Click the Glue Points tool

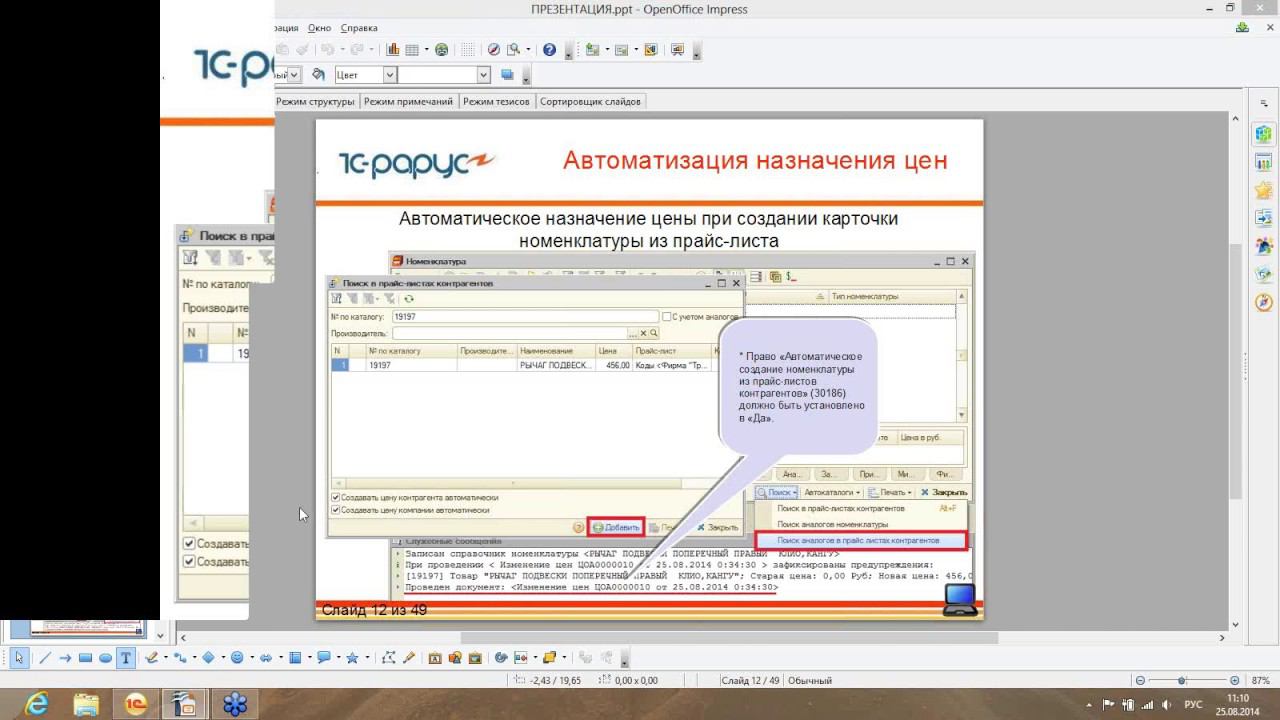408,658
